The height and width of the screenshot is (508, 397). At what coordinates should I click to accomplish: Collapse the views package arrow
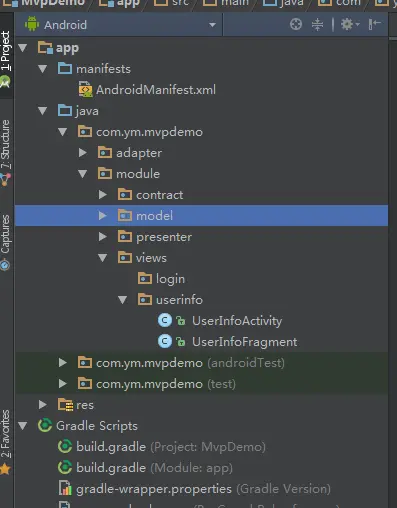pos(103,258)
